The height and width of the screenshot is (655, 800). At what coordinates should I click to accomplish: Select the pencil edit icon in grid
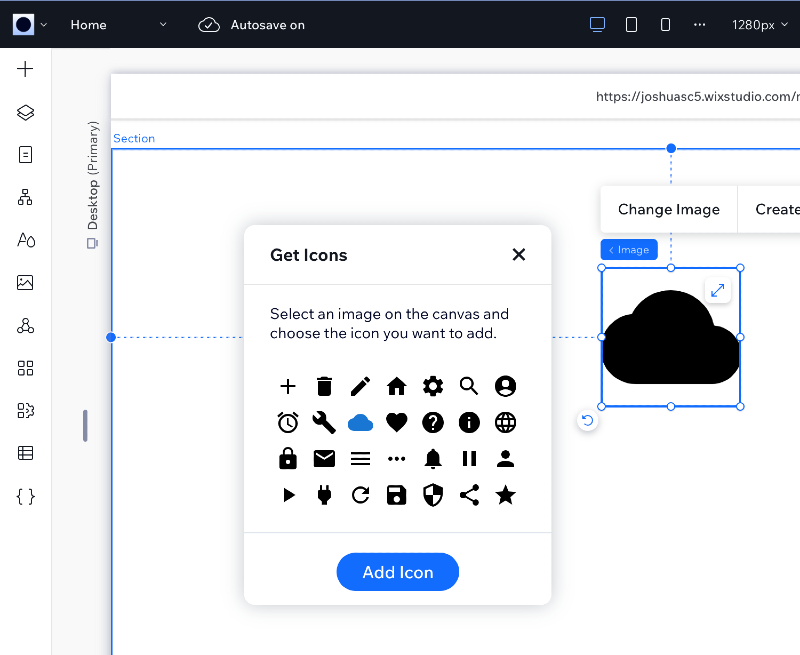point(360,386)
